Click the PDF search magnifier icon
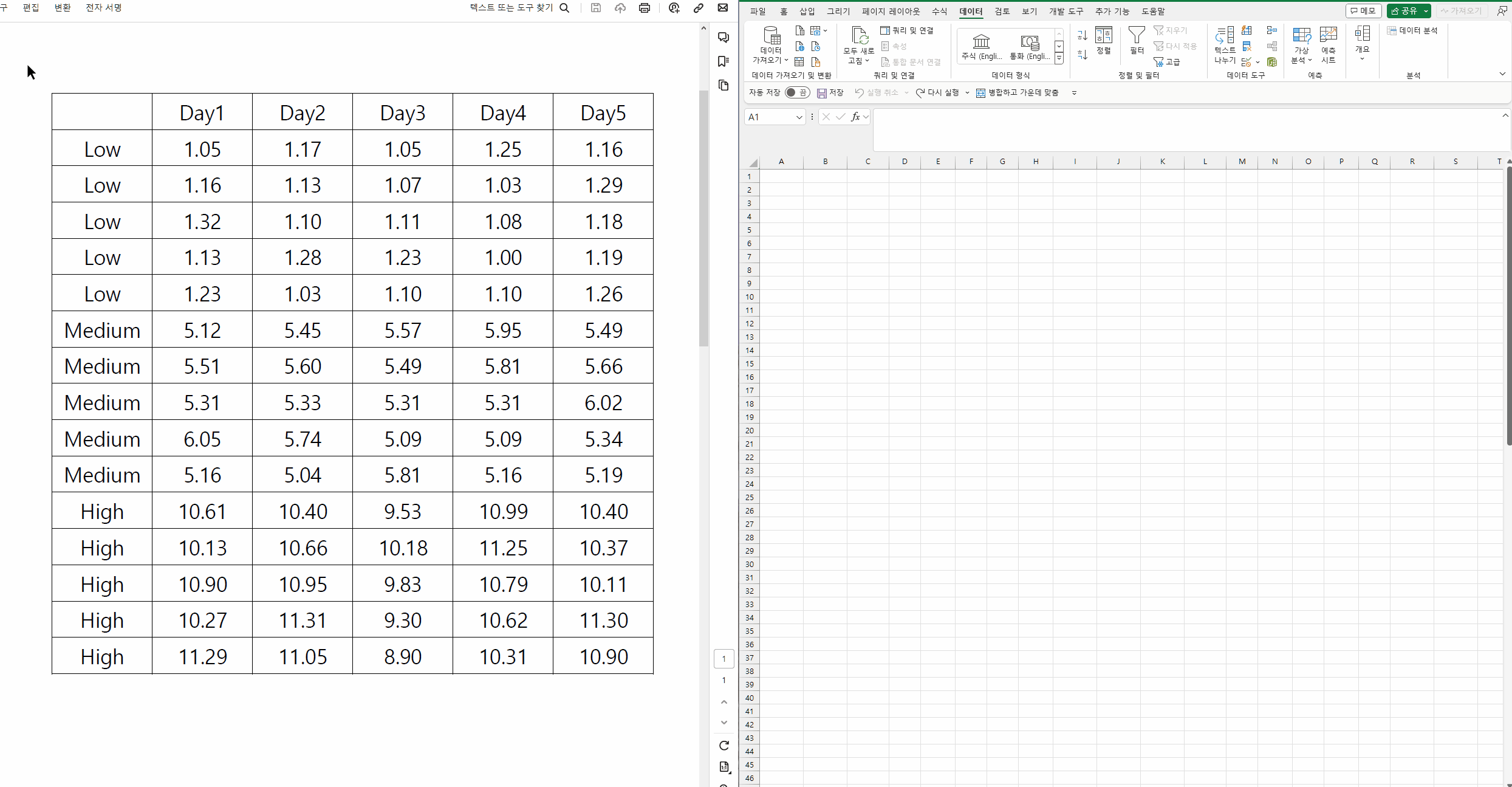 [564, 8]
